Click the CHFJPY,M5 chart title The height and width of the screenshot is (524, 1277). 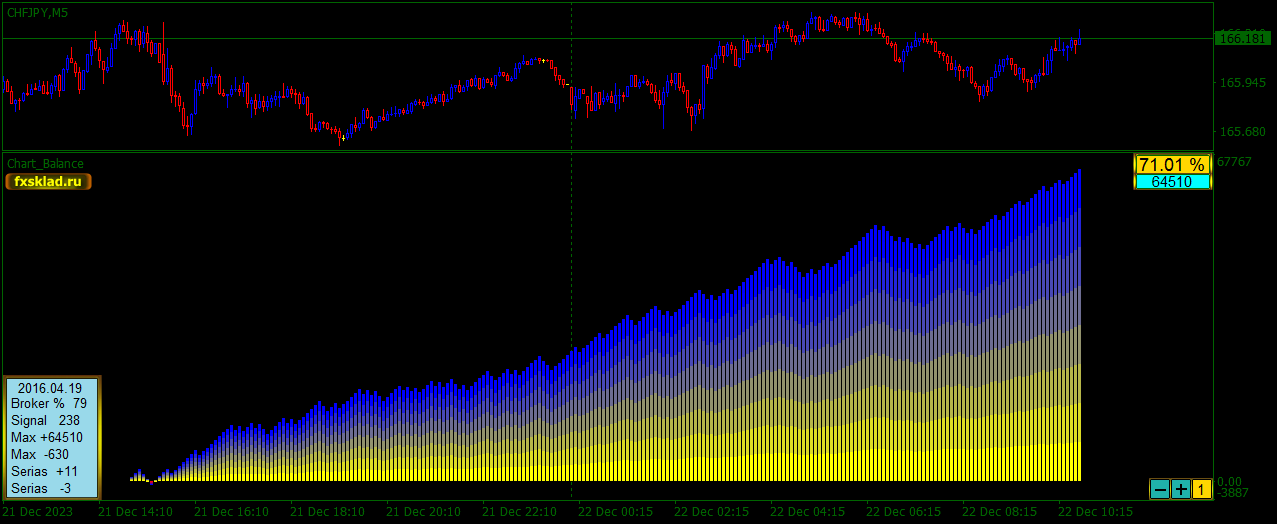point(38,12)
